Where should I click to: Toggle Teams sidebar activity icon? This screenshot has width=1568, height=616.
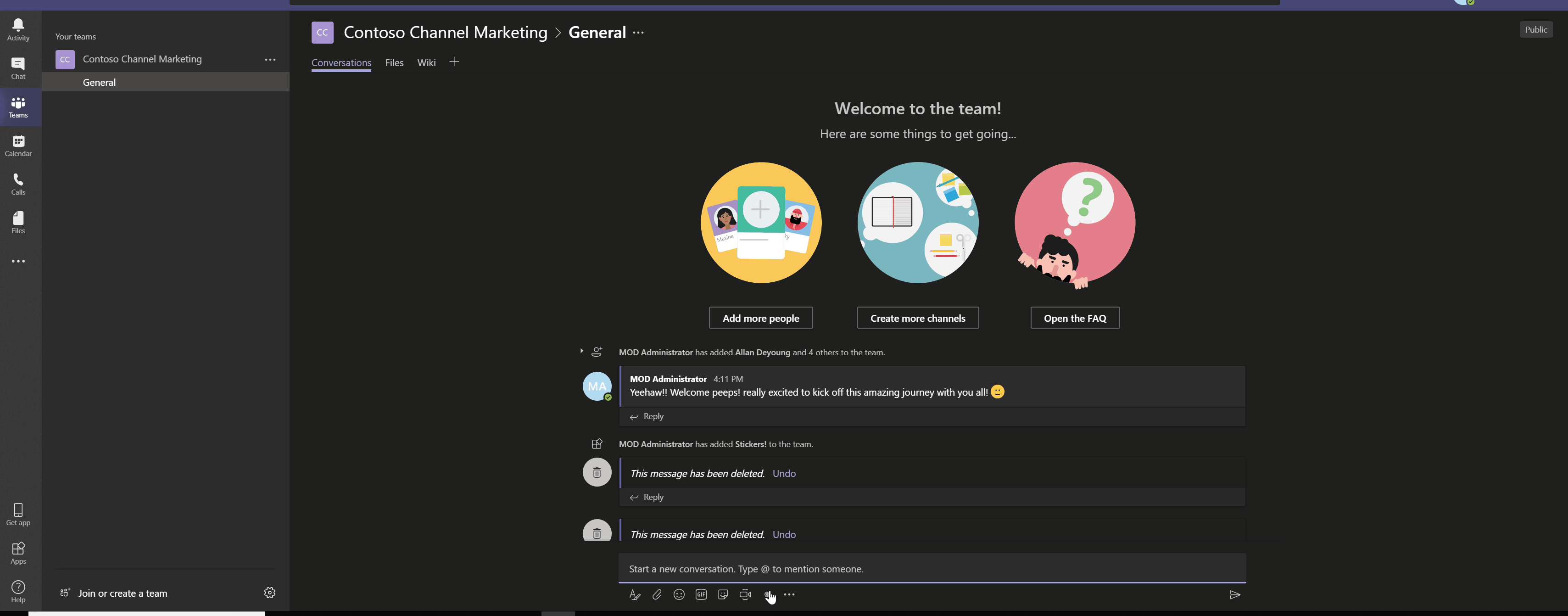18,30
